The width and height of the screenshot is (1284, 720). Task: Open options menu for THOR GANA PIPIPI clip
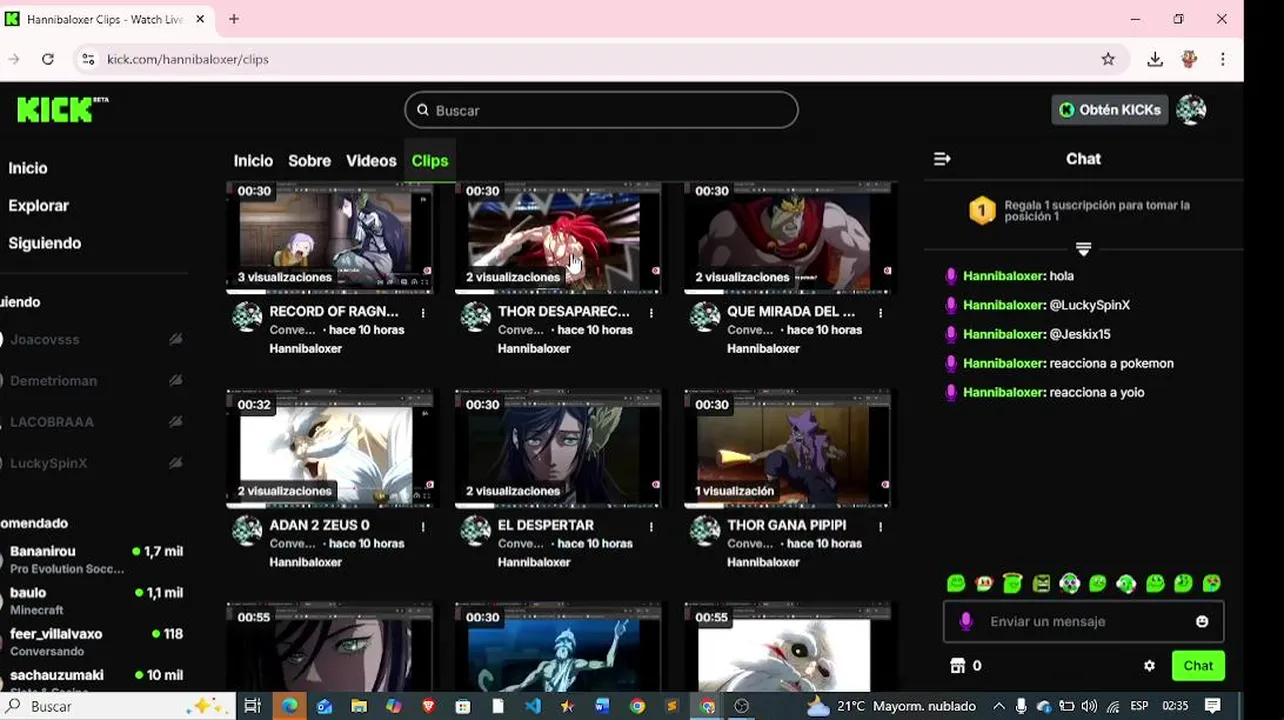(880, 527)
